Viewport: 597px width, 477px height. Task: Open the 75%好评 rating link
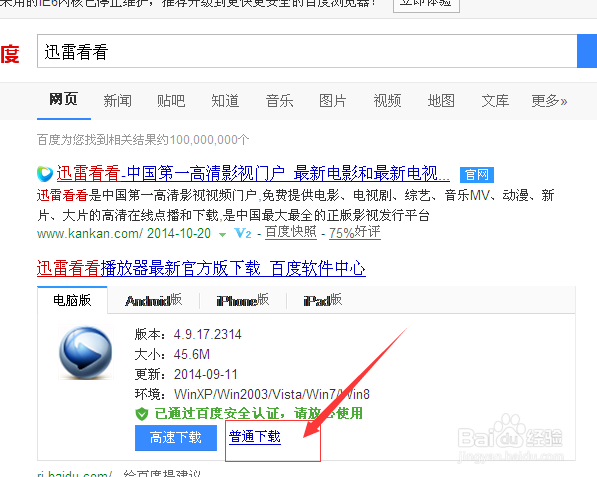(355, 232)
